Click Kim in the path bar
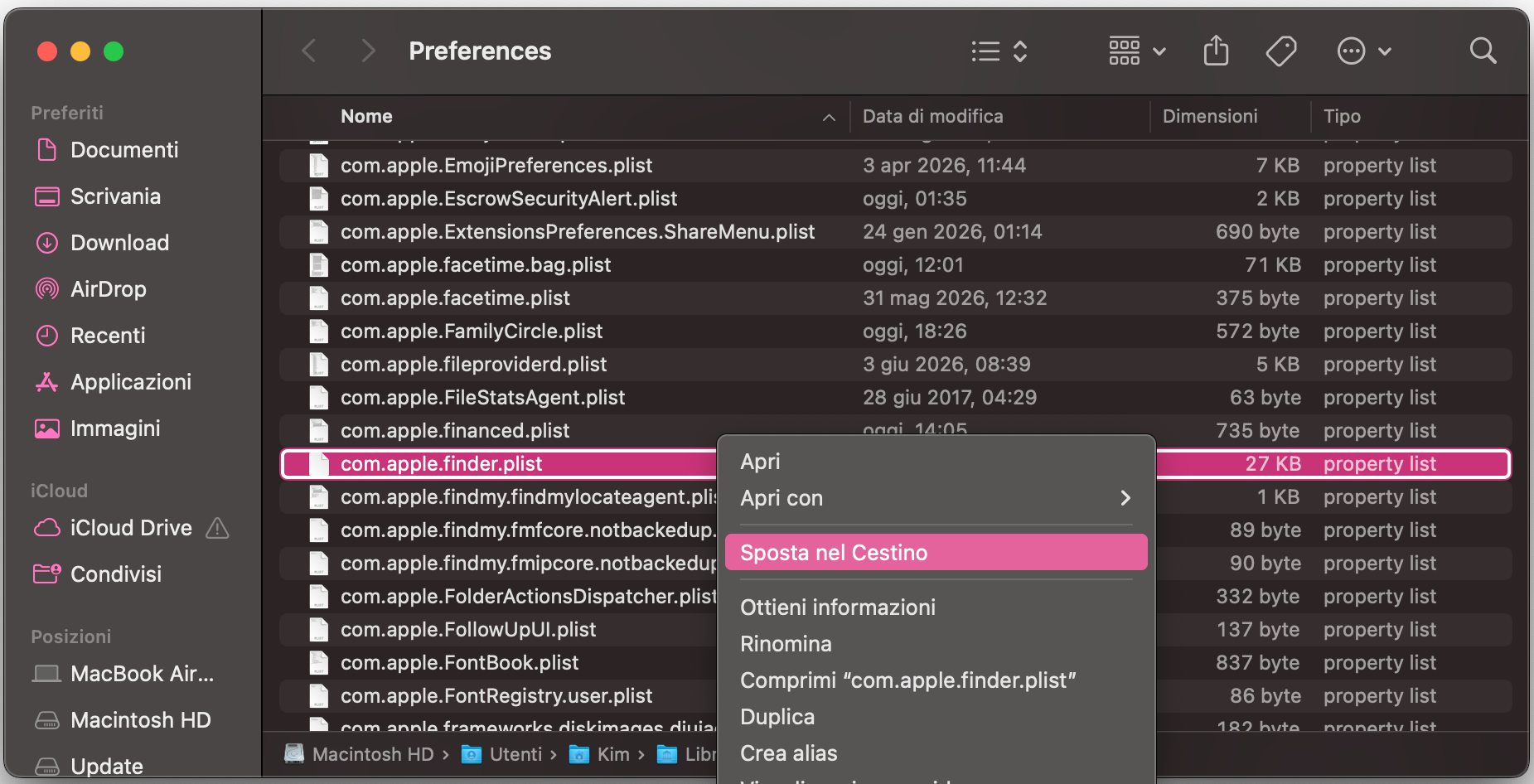The image size is (1534, 784). coord(600,754)
